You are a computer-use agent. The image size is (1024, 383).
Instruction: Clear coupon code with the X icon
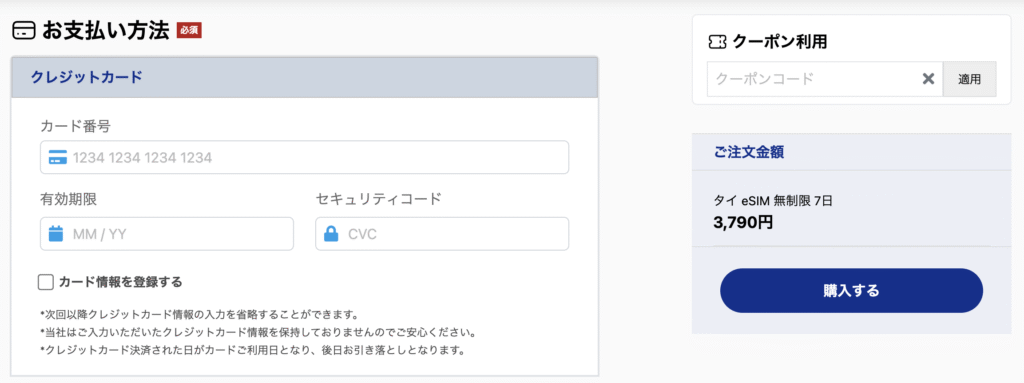point(928,79)
